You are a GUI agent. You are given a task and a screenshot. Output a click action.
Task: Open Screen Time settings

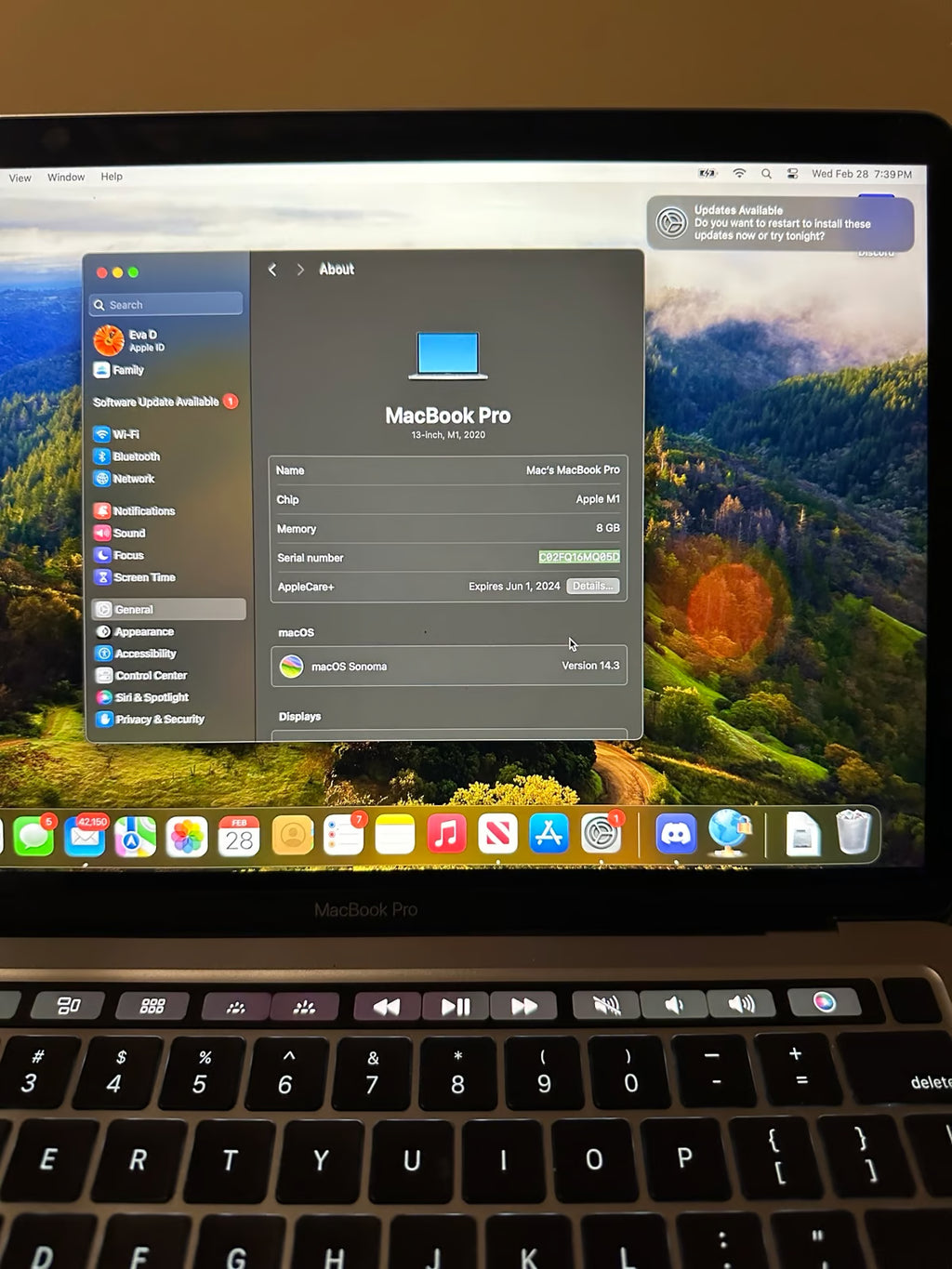tap(135, 577)
